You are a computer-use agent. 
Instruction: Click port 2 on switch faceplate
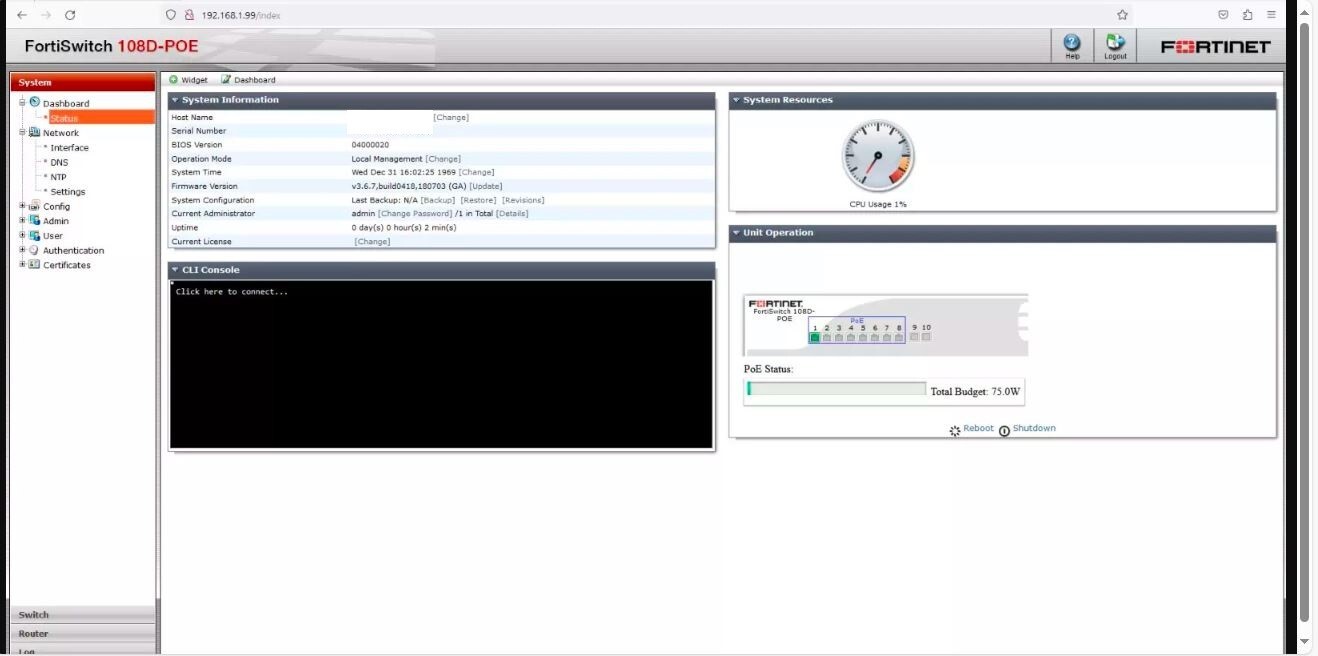point(827,338)
